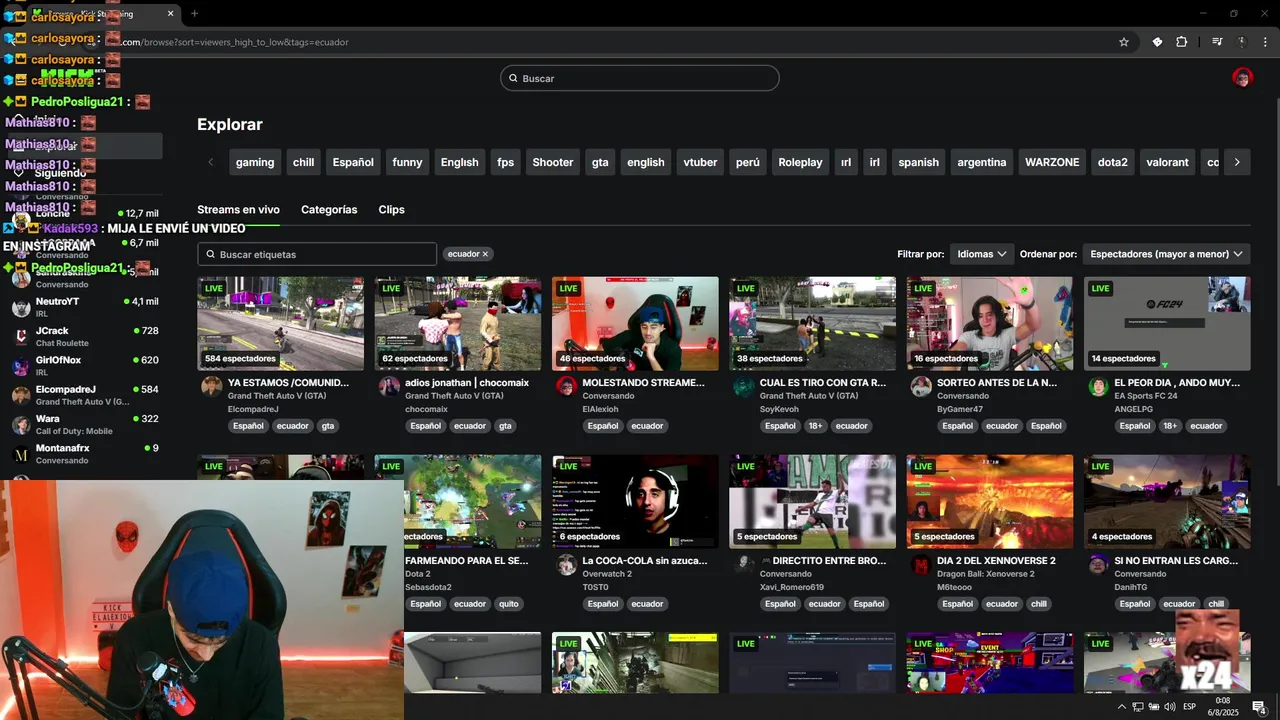Switch to Streams en vivo tab
The width and height of the screenshot is (1280, 720).
coord(238,210)
